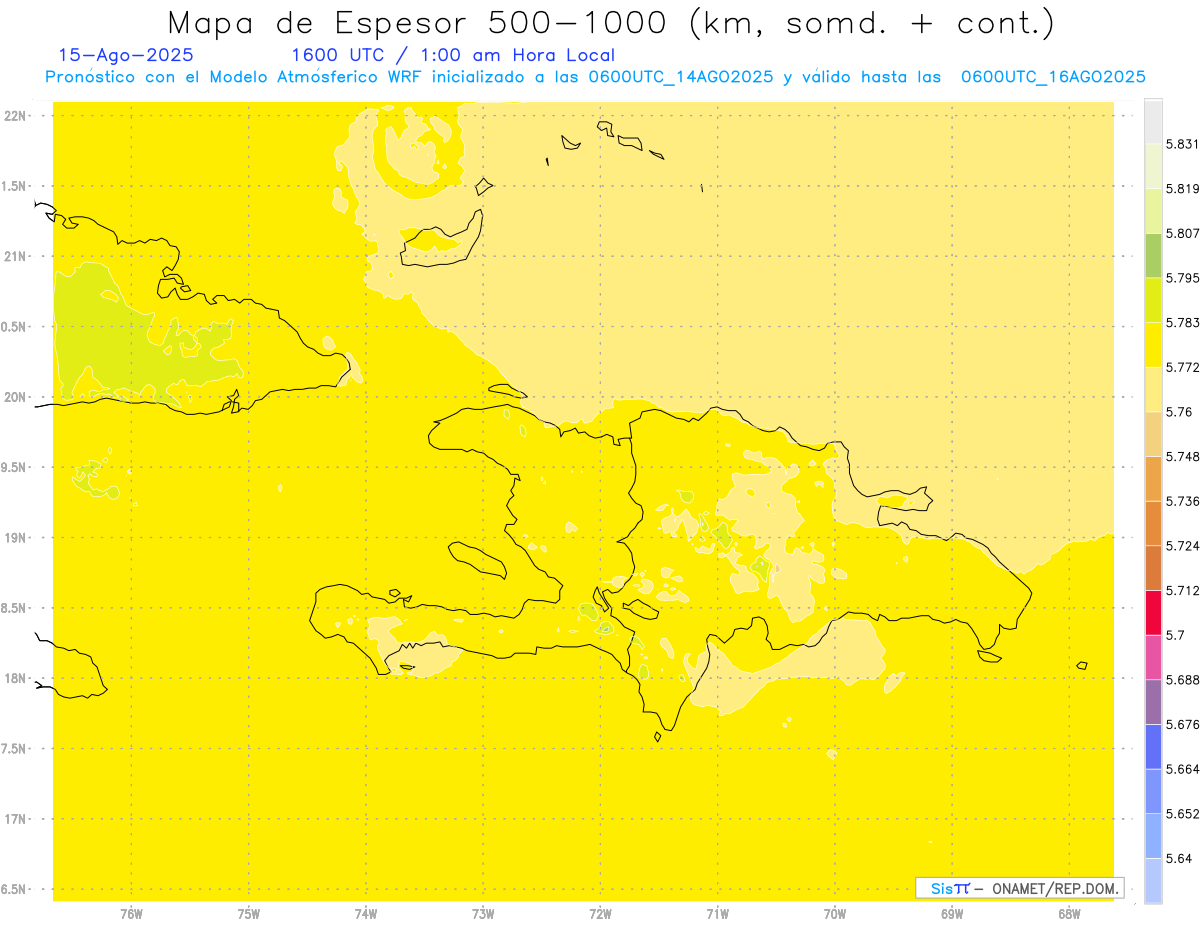This screenshot has height=927, width=1200.
Task: Select the "75W" longitude label
Action: pyautogui.click(x=249, y=914)
